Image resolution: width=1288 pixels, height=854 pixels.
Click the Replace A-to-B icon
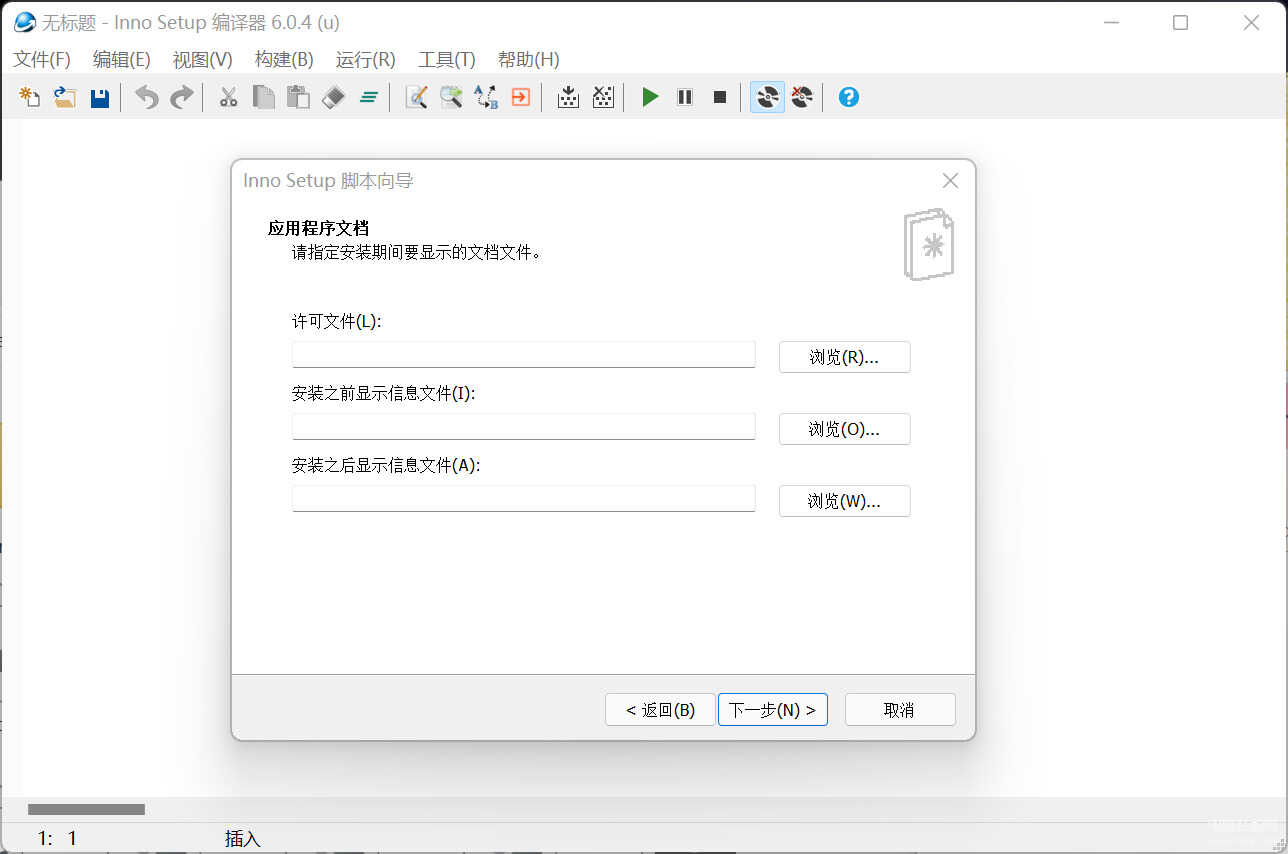click(486, 97)
